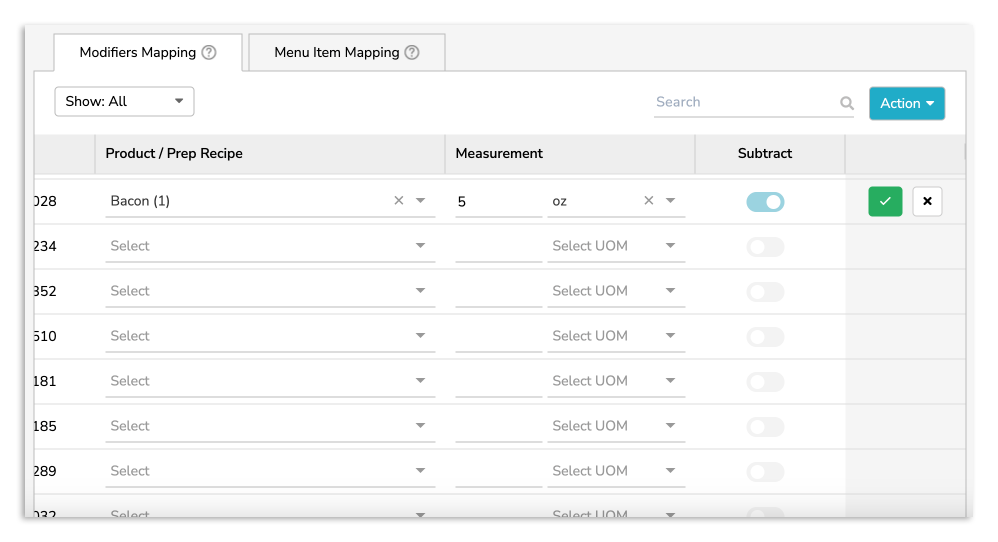Open the Action button menu
Screen dimensions: 998x542
tap(906, 103)
